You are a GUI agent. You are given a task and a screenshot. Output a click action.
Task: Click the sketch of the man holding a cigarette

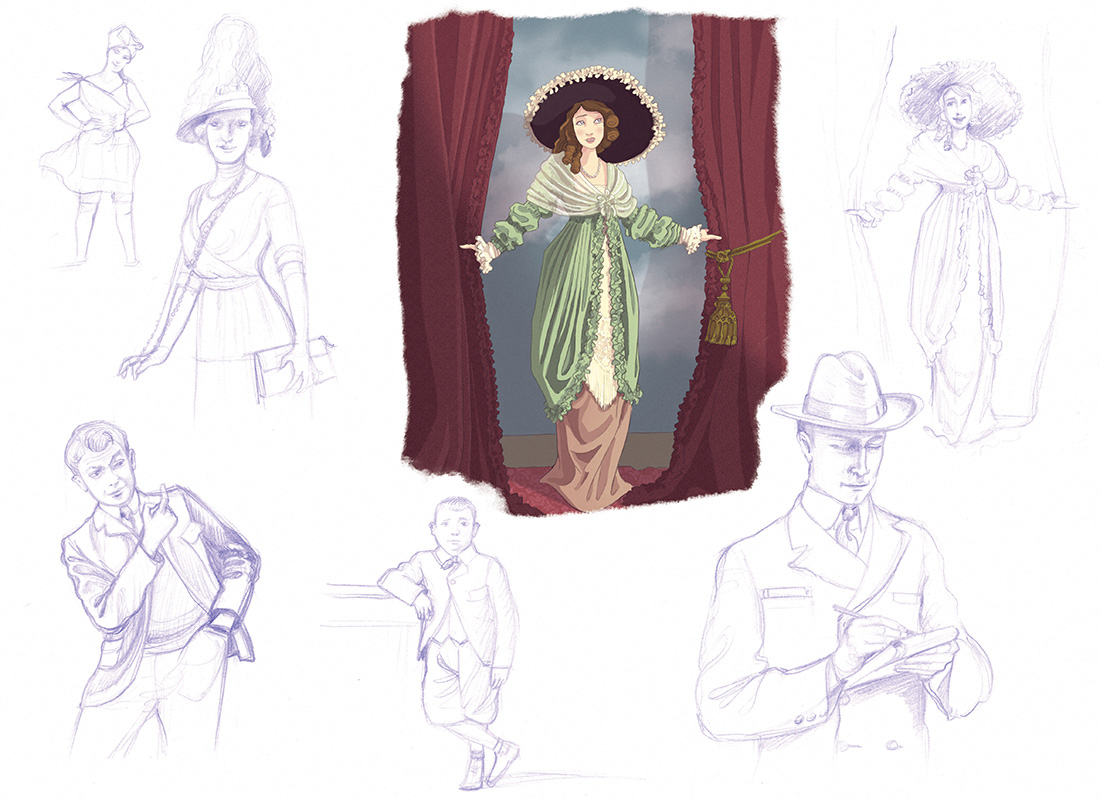pyautogui.click(x=150, y=590)
